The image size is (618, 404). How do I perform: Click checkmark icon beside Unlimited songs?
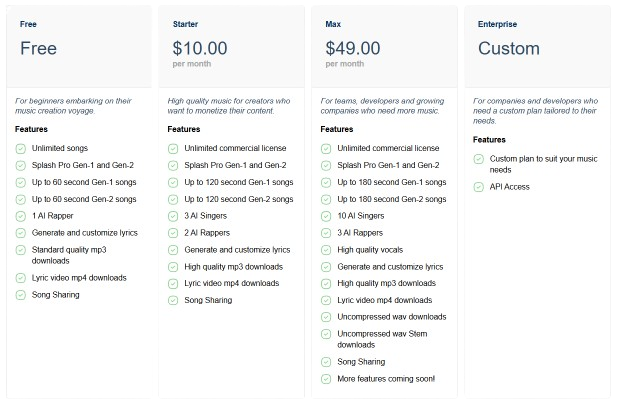pyautogui.click(x=20, y=149)
